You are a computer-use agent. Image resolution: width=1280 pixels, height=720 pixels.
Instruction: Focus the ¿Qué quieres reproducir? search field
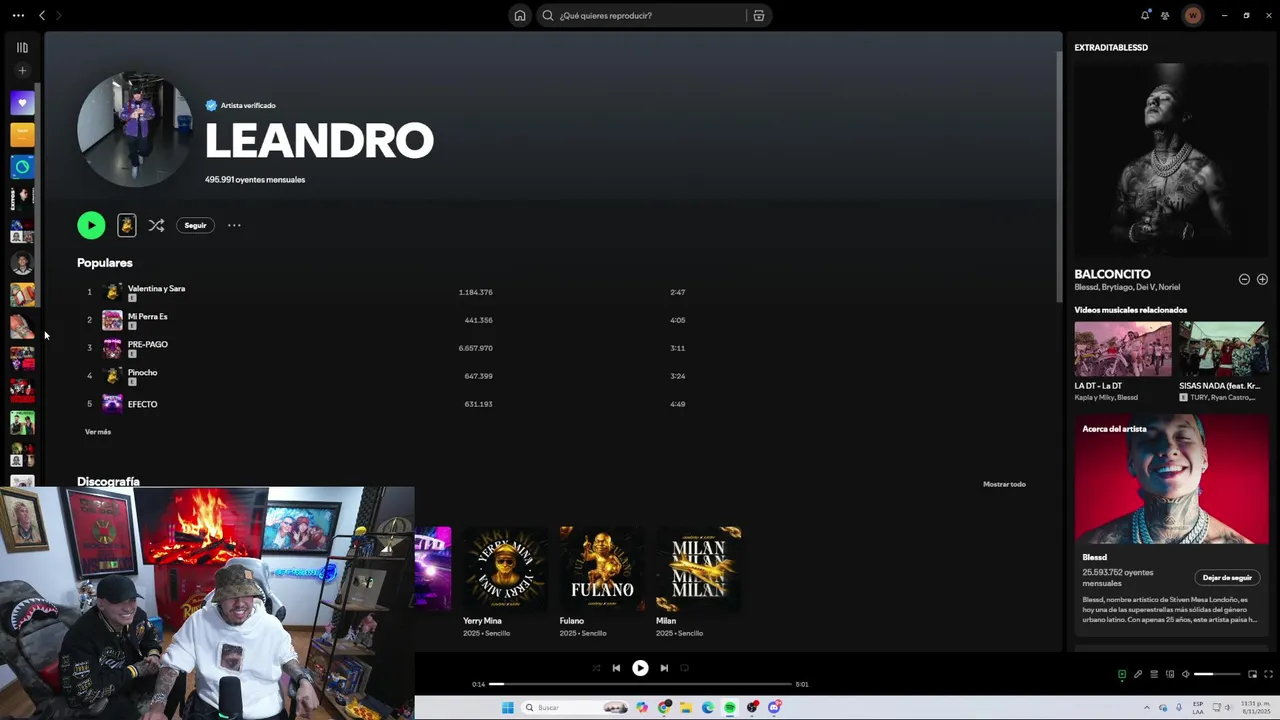point(650,15)
